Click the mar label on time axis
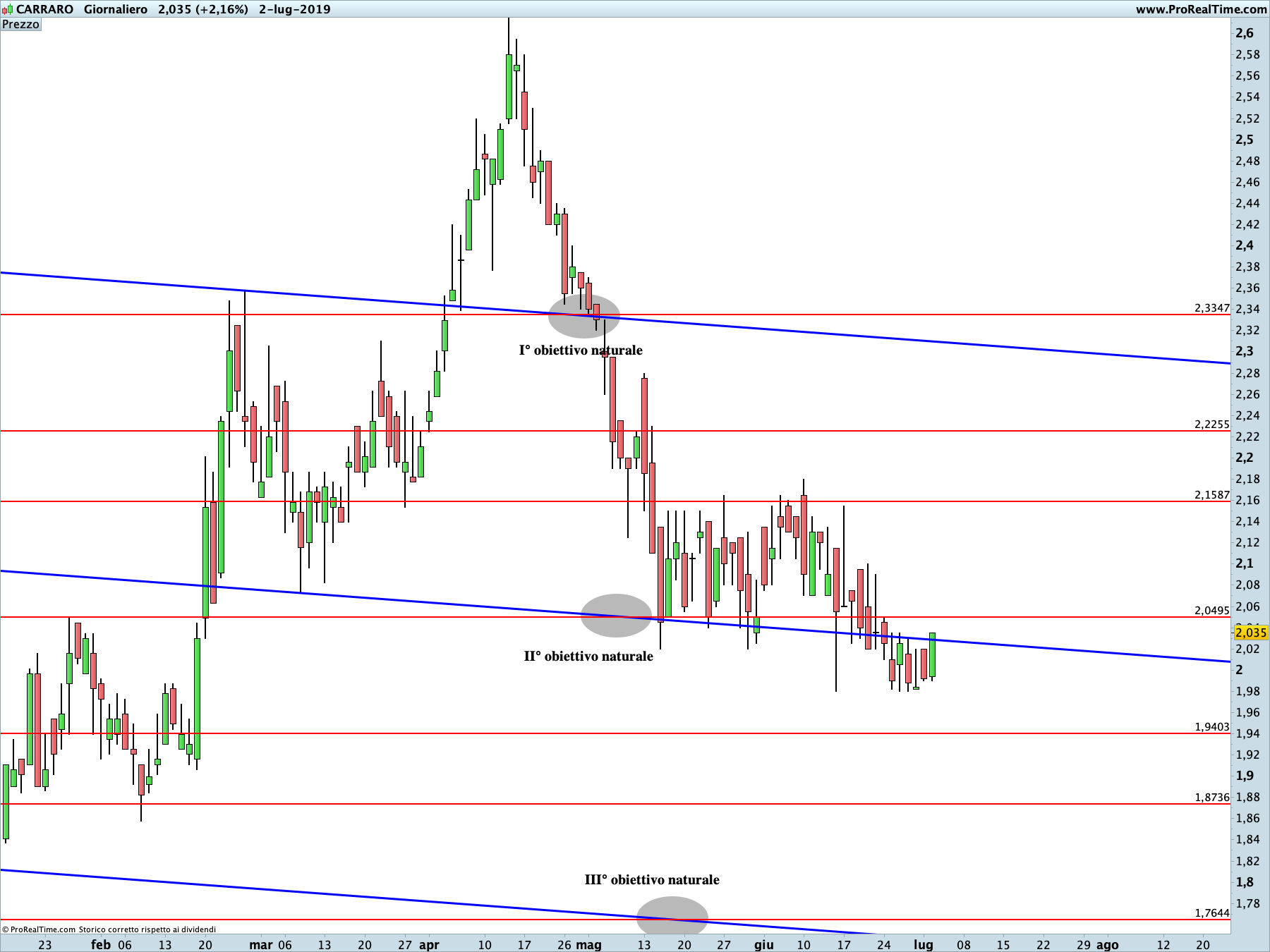The height and width of the screenshot is (952, 1270). [x=260, y=945]
